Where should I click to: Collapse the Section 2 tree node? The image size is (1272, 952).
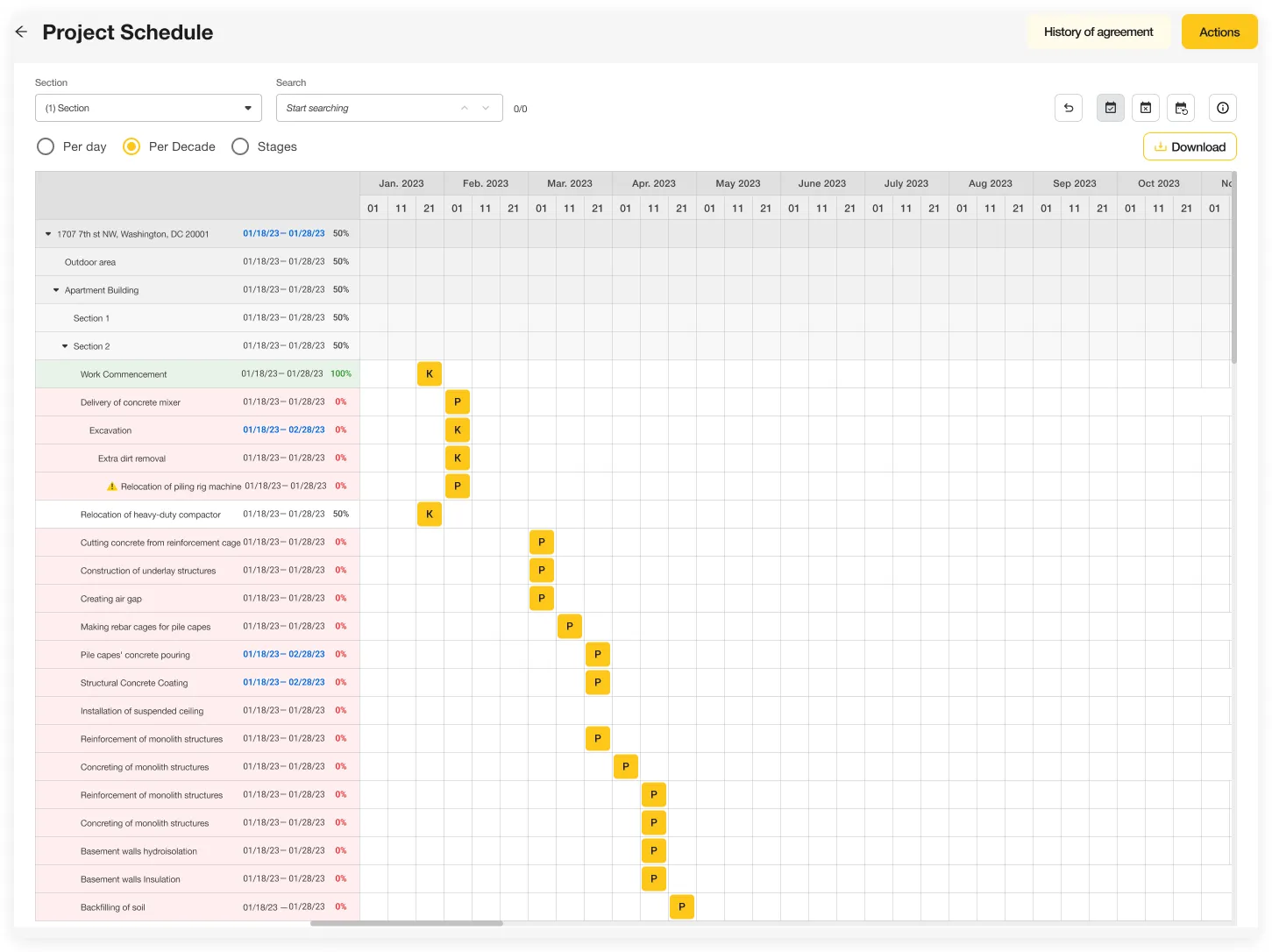[65, 346]
